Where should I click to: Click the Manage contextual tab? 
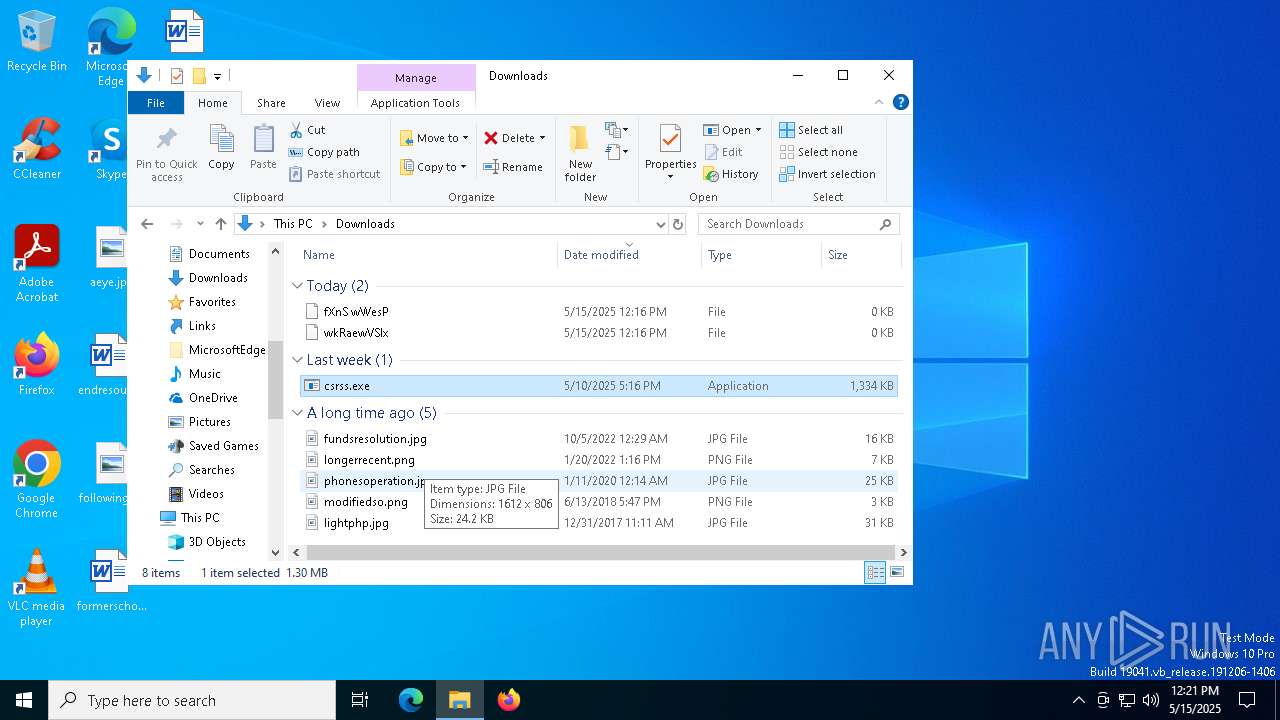tap(415, 78)
